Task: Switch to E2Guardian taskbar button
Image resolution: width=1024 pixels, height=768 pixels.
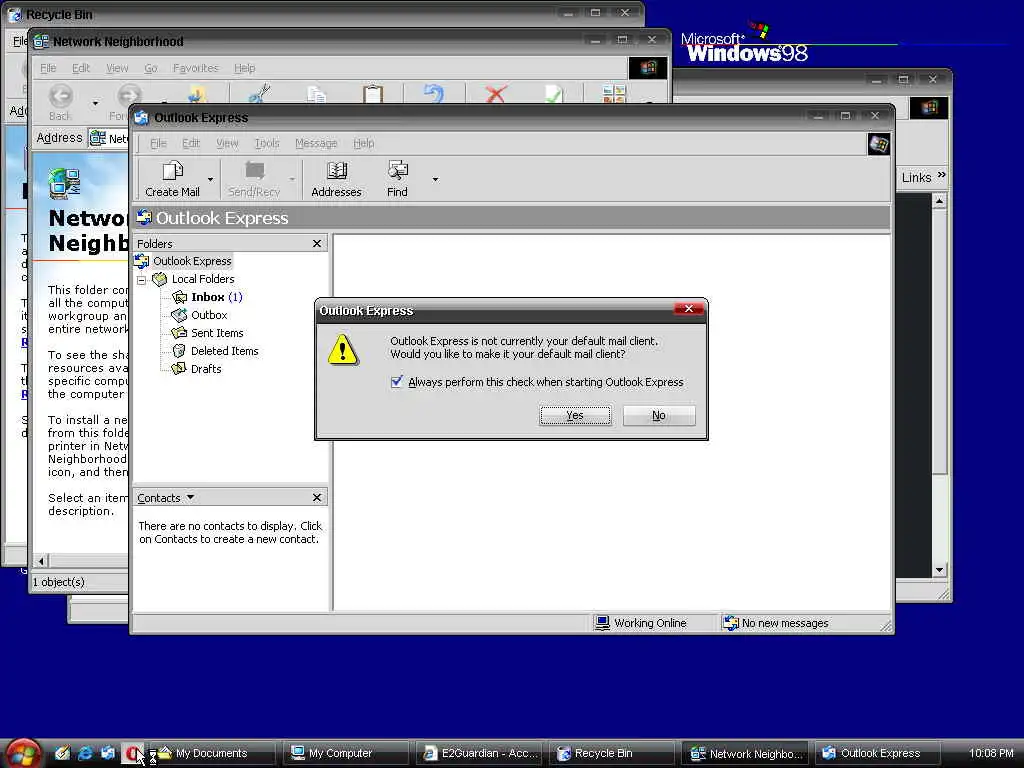Action: tap(480, 754)
